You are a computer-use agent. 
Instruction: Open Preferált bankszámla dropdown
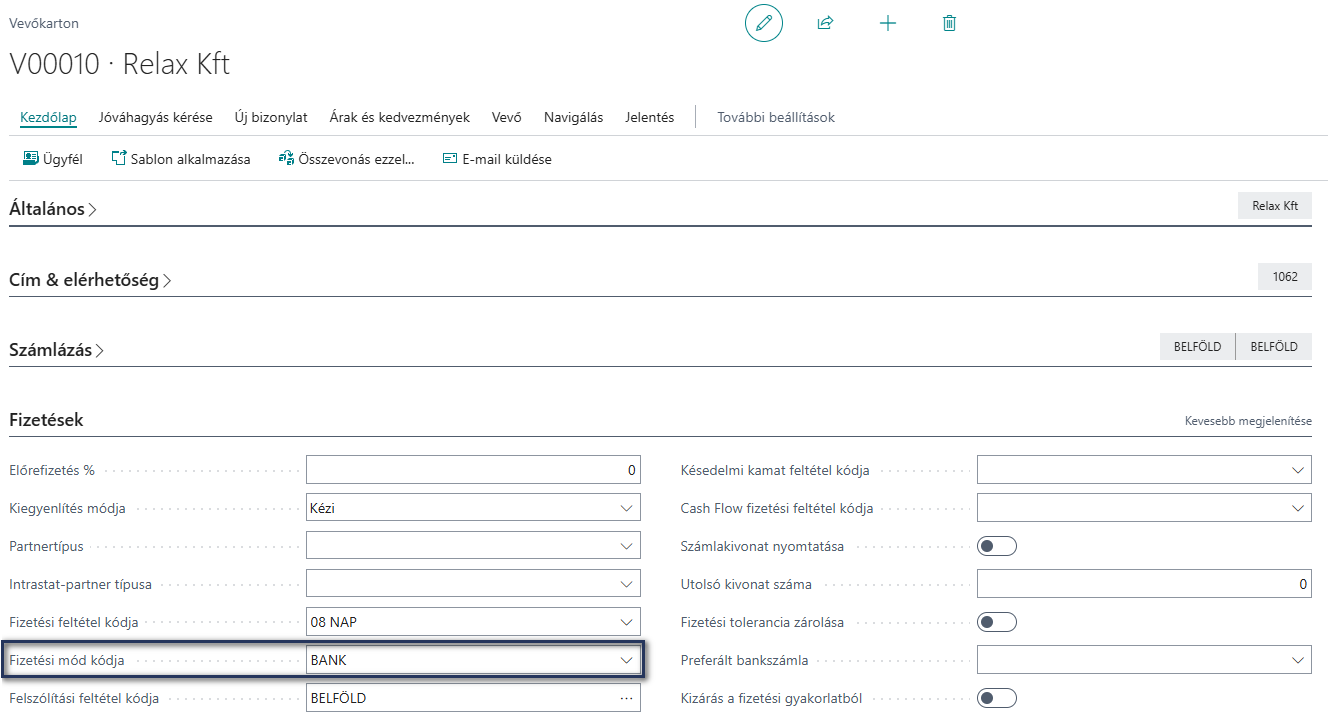(x=1298, y=660)
